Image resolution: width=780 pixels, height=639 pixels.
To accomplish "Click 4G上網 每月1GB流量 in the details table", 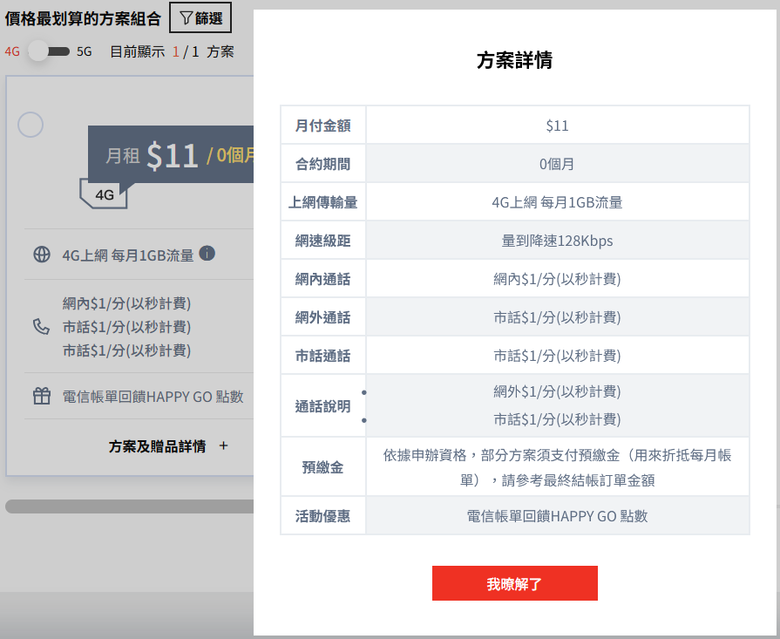I will tap(557, 202).
